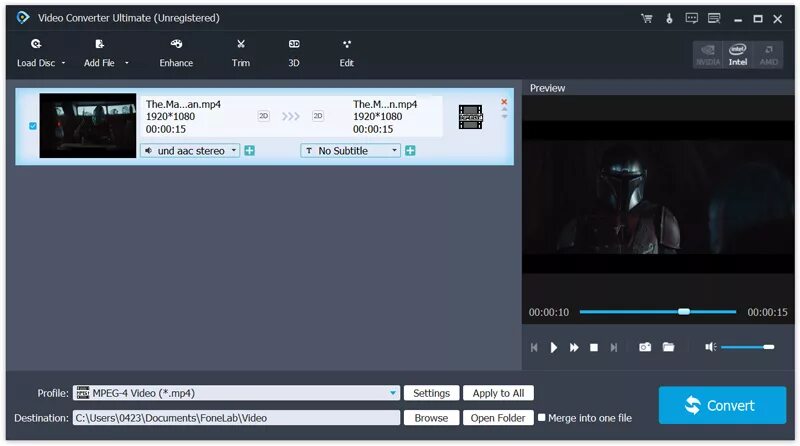Screen dimensions: 800x446
Task: Expand the Add File dropdown arrow
Action: [x=127, y=63]
